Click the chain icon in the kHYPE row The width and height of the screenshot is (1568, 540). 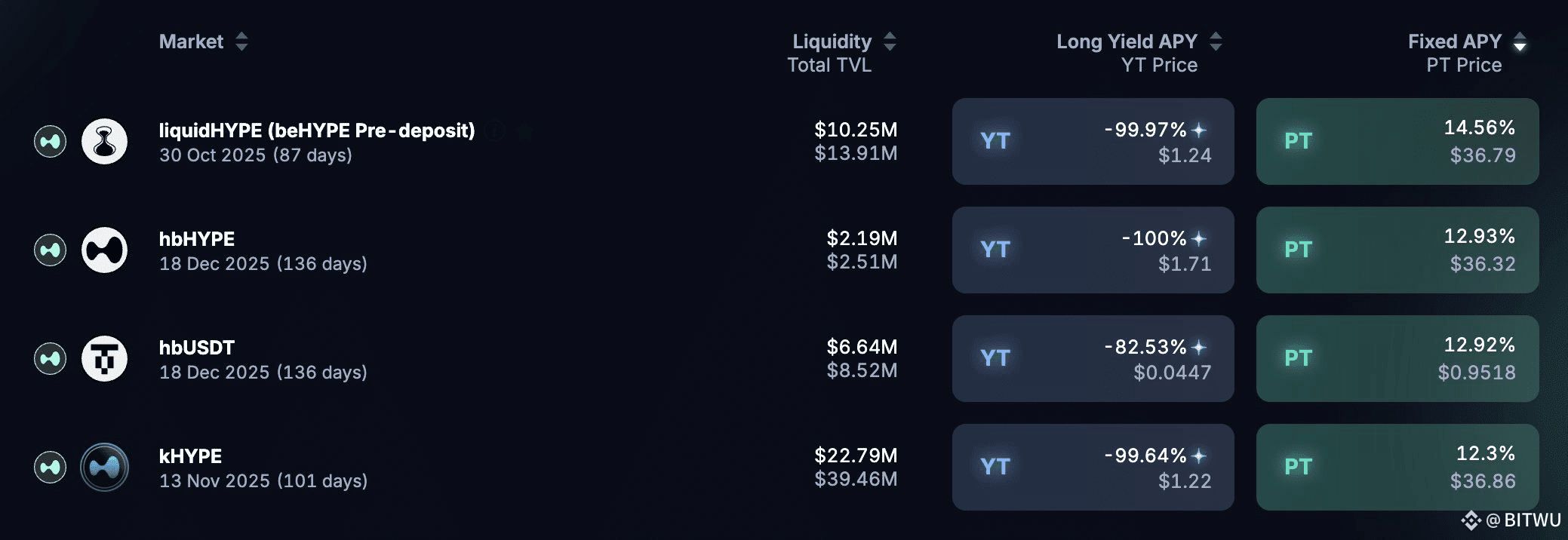[x=51, y=467]
